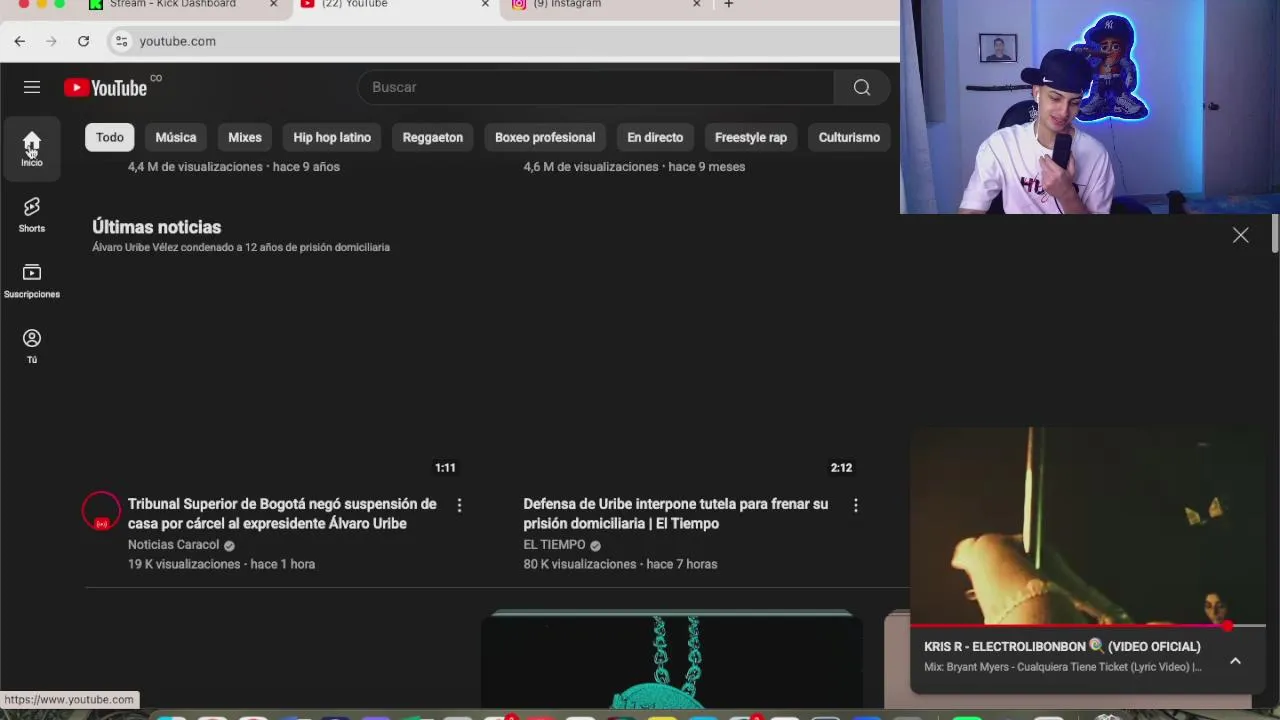Click the Noticias Caracol live channel avatar
1280x720 pixels.
click(101, 511)
